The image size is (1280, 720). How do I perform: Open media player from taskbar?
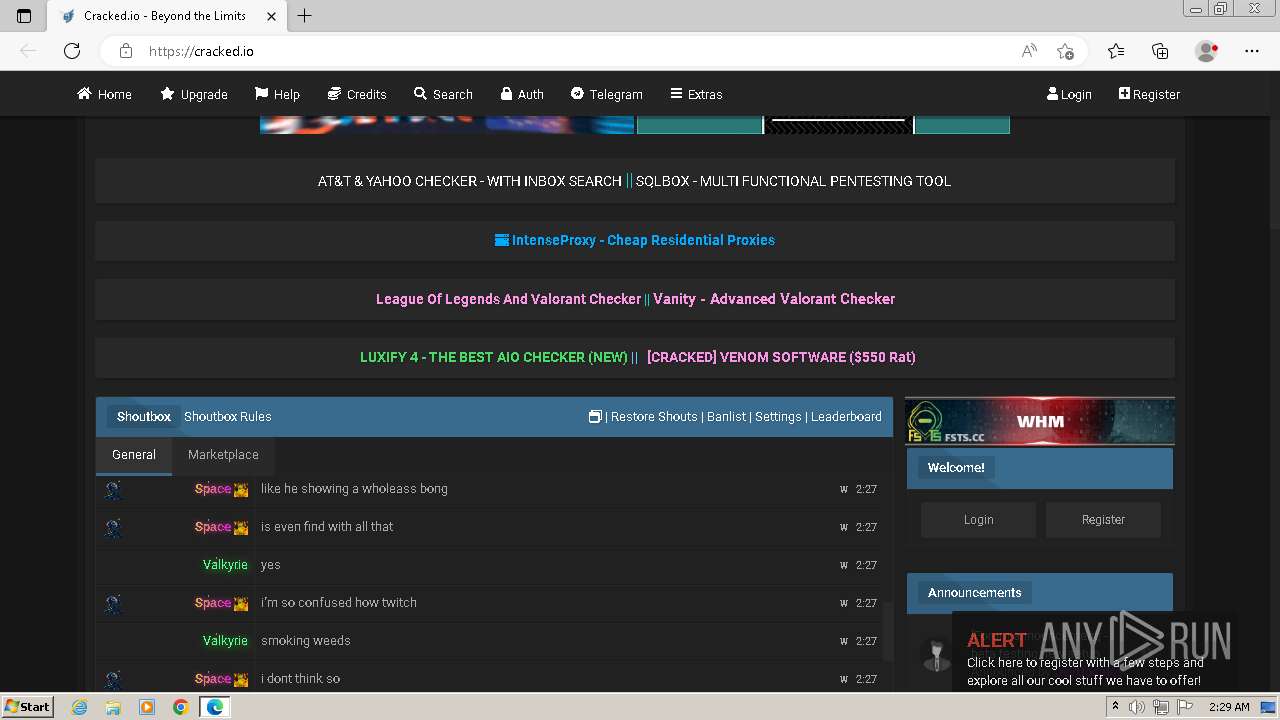tap(147, 707)
